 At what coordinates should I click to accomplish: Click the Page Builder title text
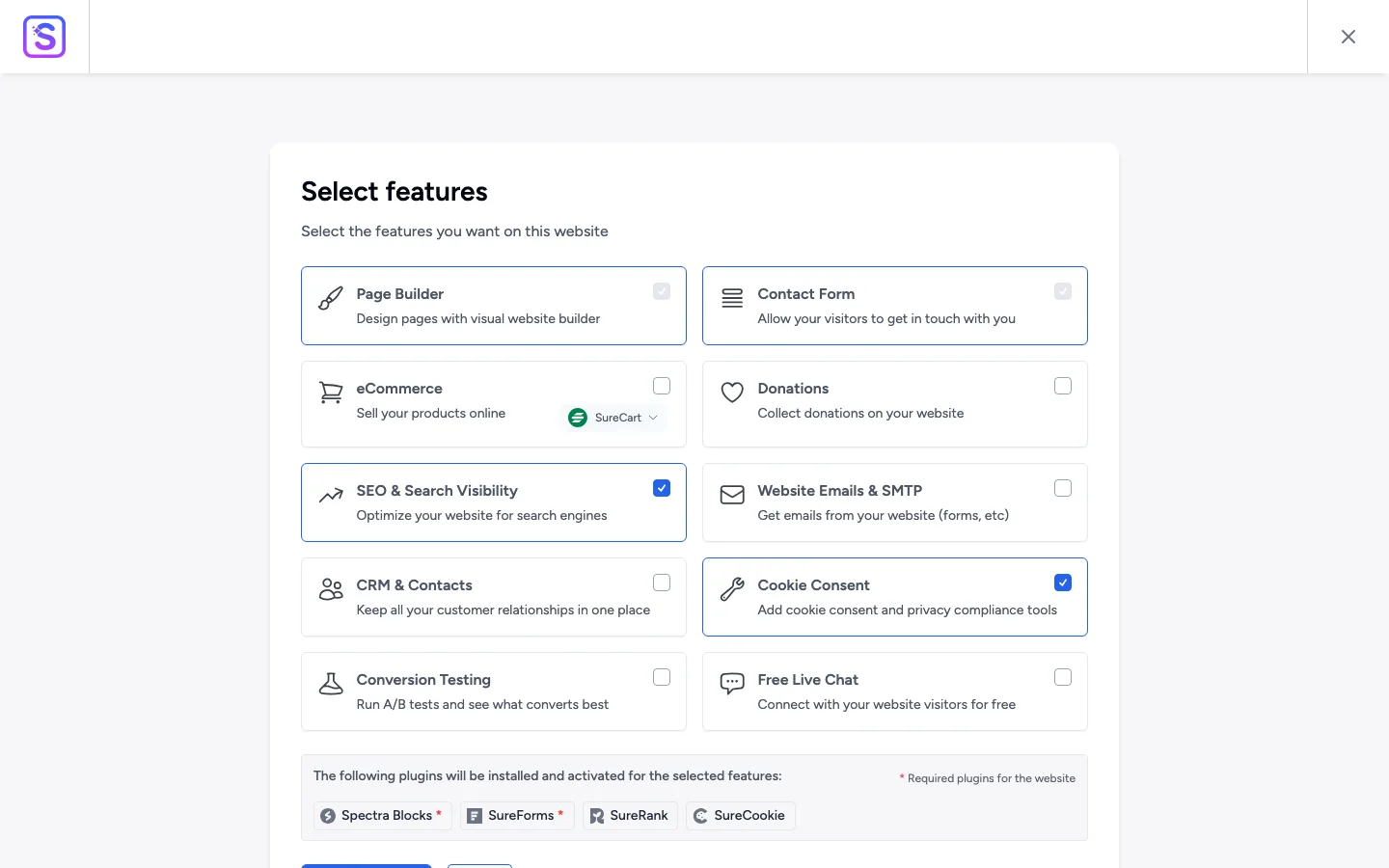tap(400, 294)
